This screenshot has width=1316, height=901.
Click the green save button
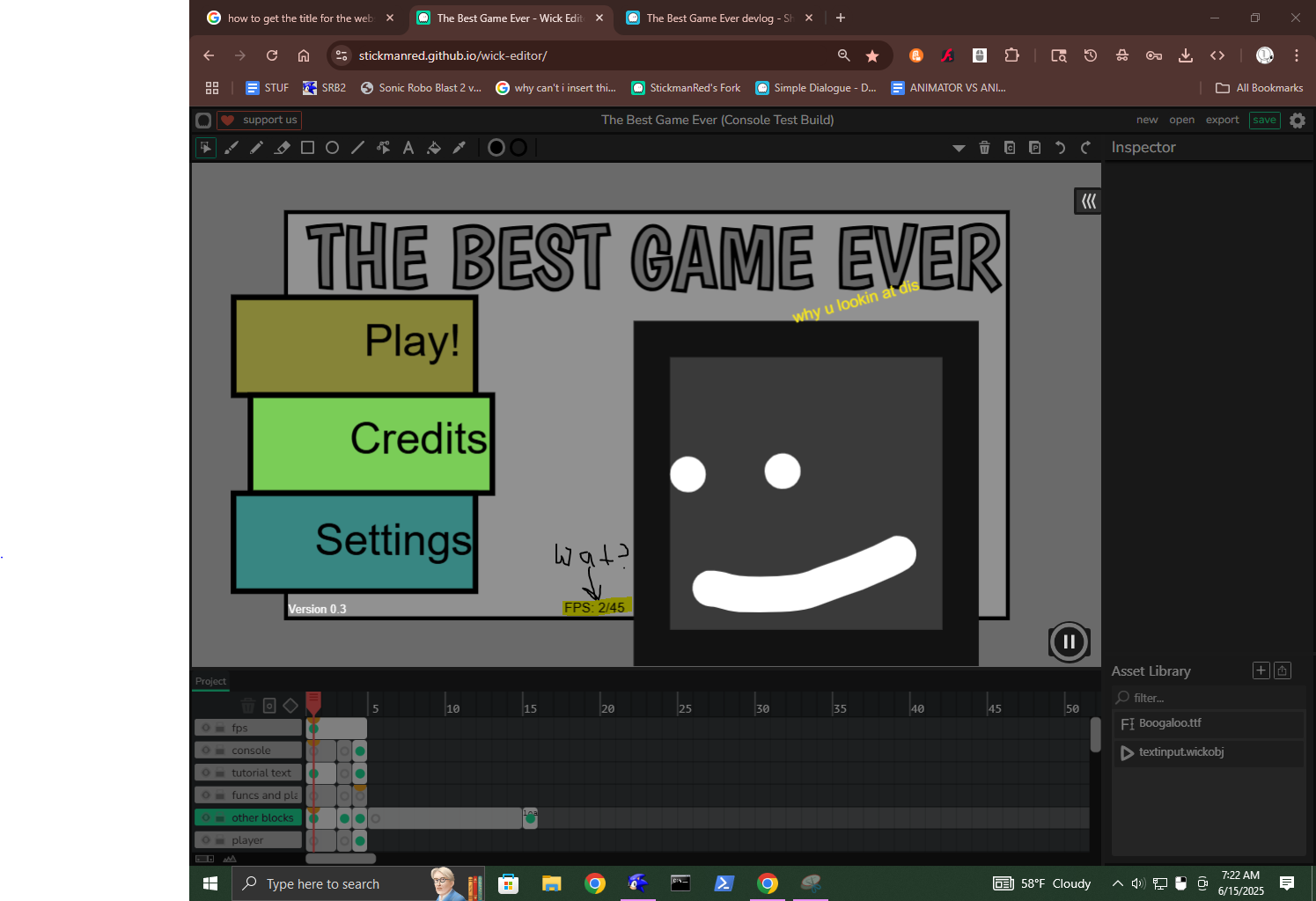pos(1265,120)
